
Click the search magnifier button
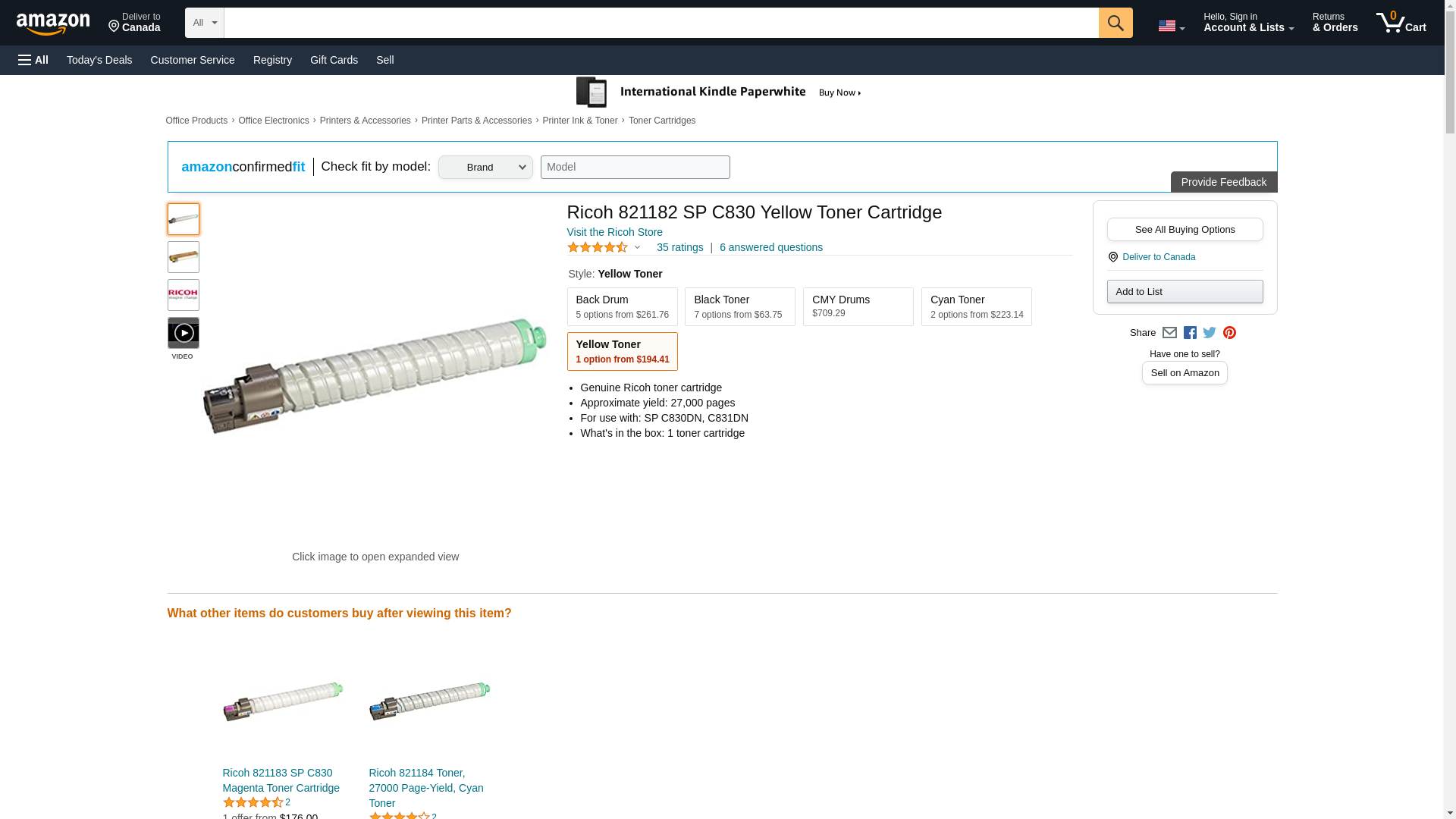click(1115, 23)
